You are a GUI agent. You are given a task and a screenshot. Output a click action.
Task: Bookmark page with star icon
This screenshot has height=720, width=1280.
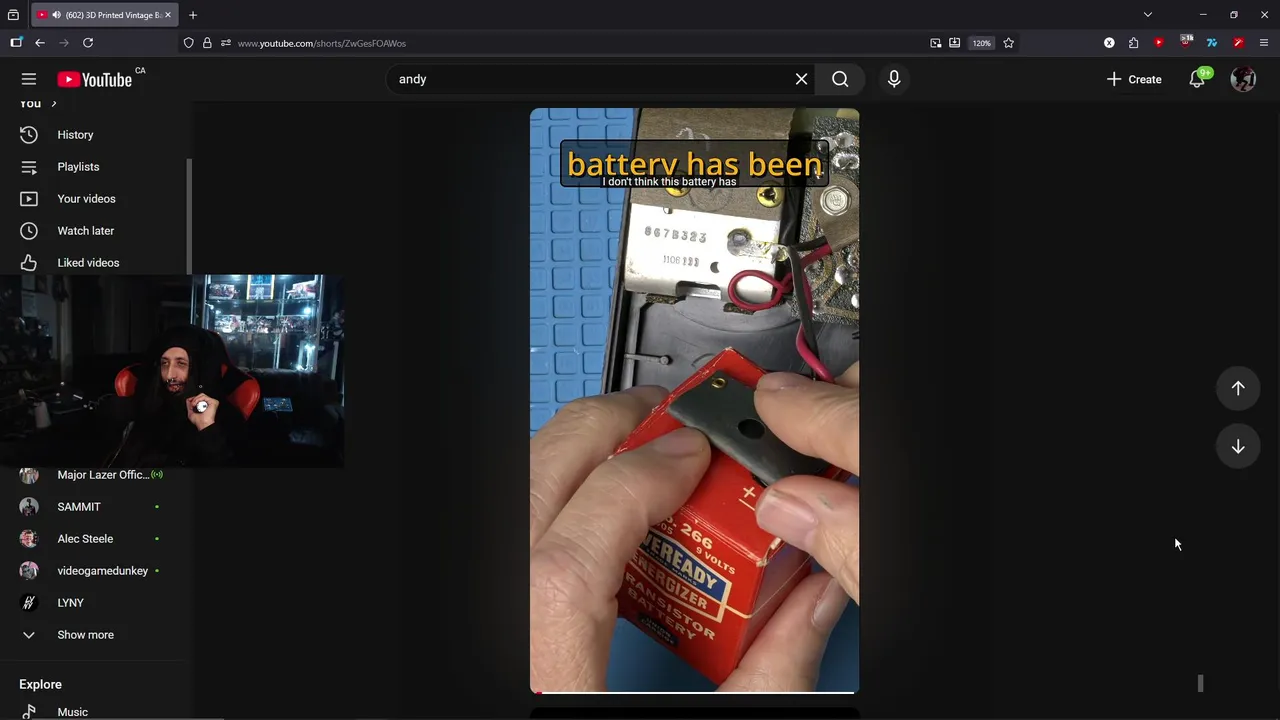click(x=1008, y=43)
